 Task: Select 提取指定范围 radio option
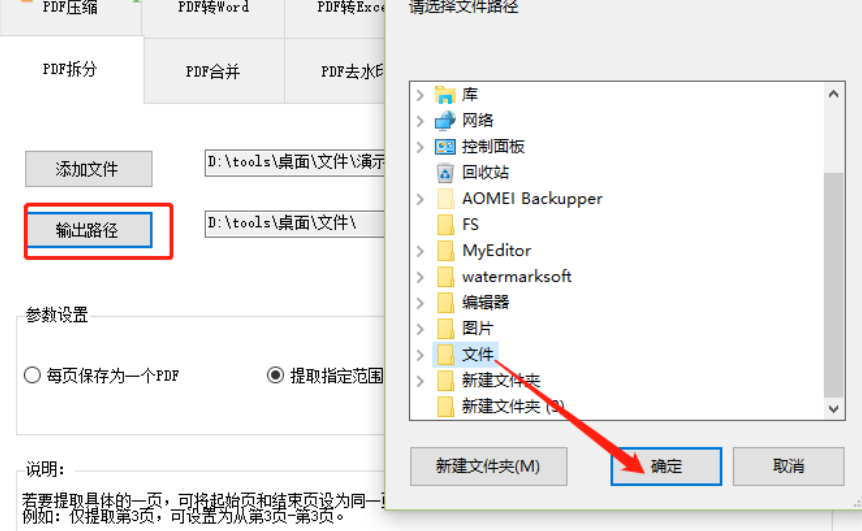[x=275, y=375]
